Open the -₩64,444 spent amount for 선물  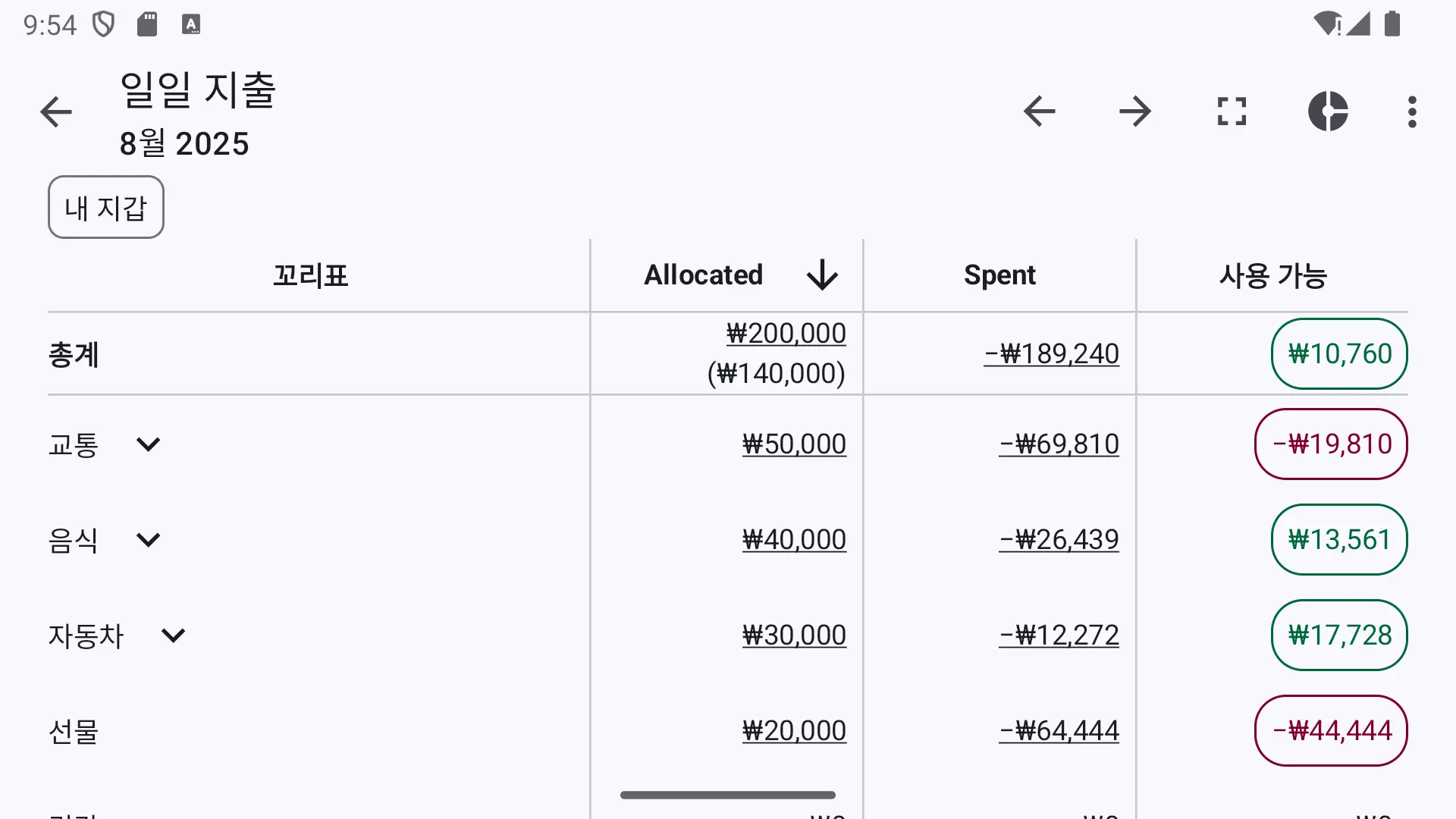click(1059, 731)
